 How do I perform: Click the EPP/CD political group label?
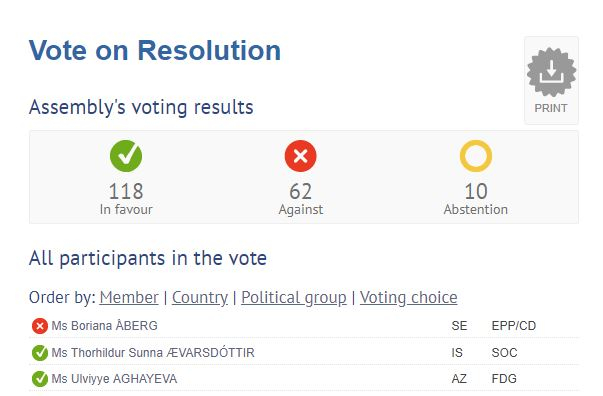pyautogui.click(x=514, y=326)
